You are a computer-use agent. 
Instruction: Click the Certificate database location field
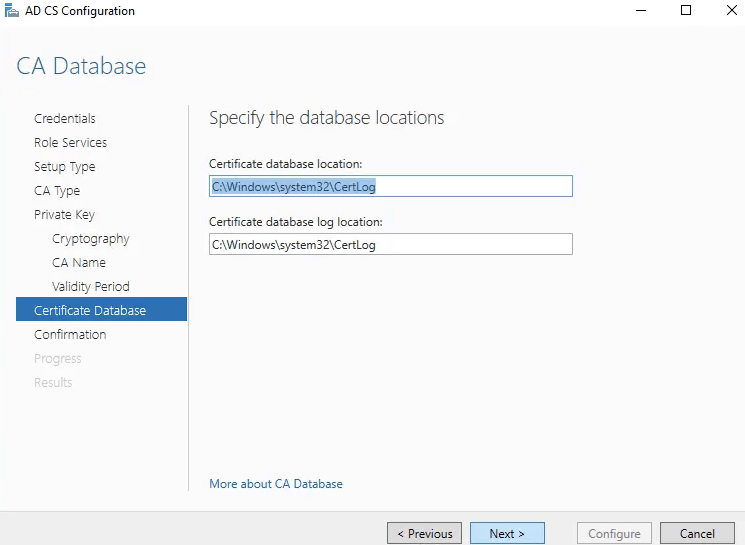[390, 186]
